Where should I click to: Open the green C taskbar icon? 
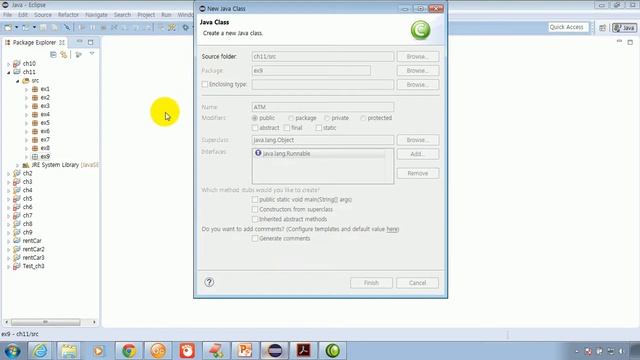[333, 351]
